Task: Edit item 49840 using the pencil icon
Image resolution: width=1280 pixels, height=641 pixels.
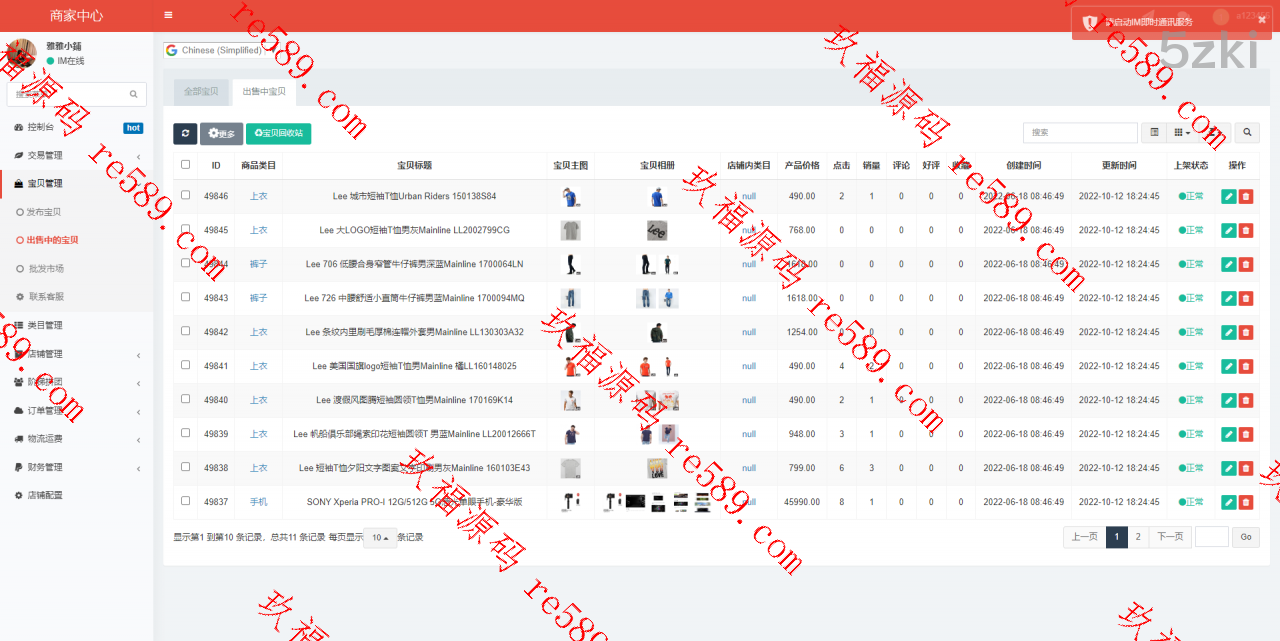Action: pos(1228,400)
